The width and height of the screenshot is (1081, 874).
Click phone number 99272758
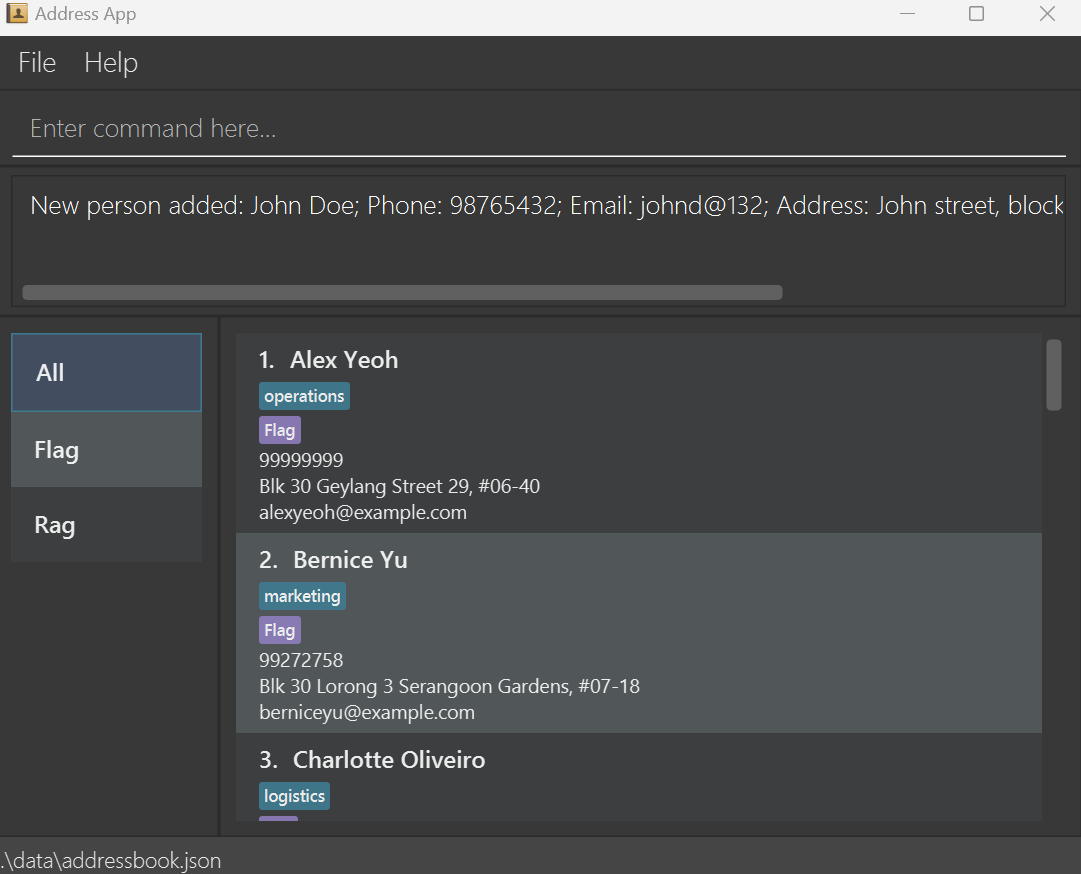pos(301,660)
